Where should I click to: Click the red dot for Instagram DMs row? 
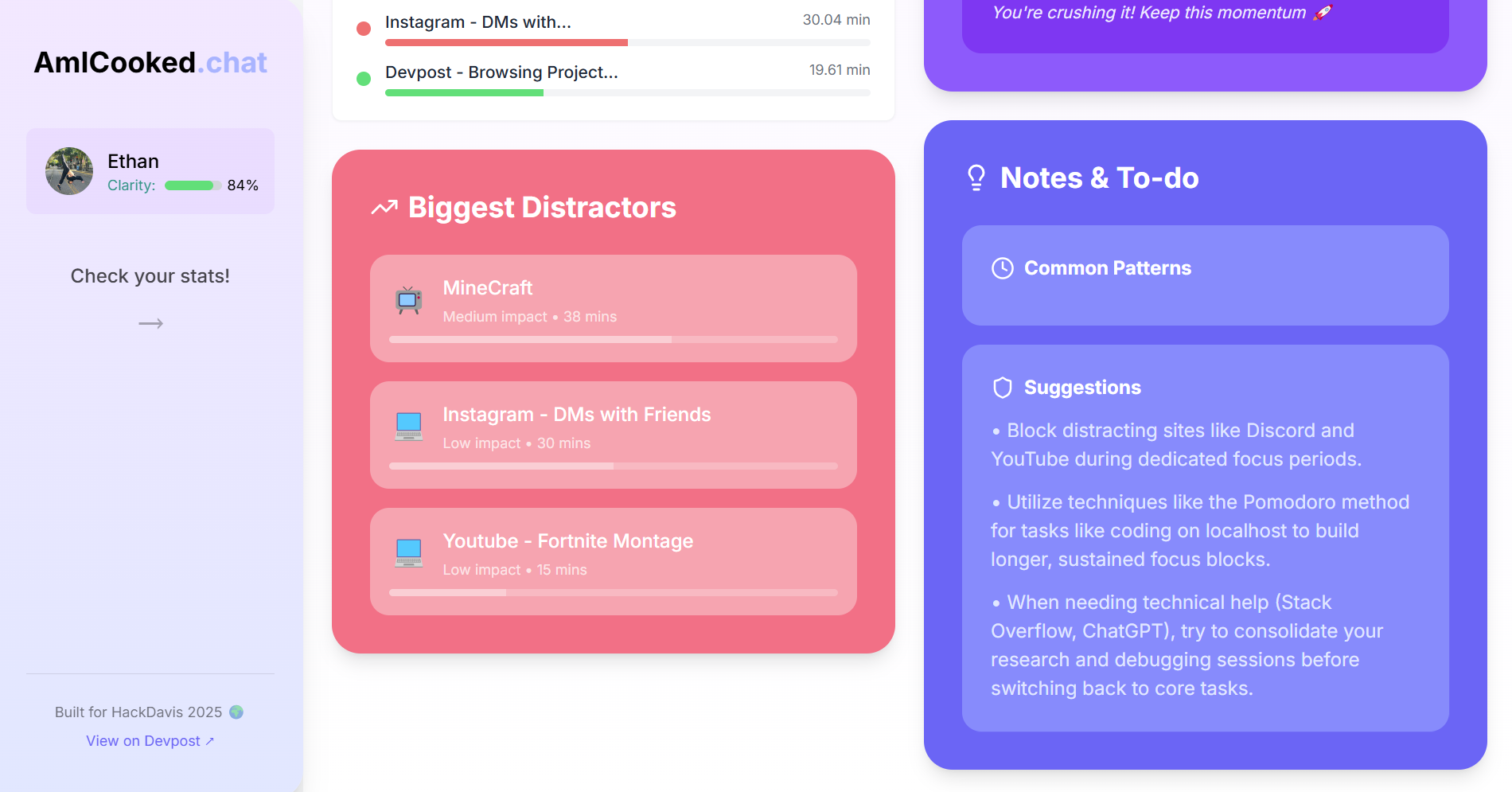pos(364,29)
